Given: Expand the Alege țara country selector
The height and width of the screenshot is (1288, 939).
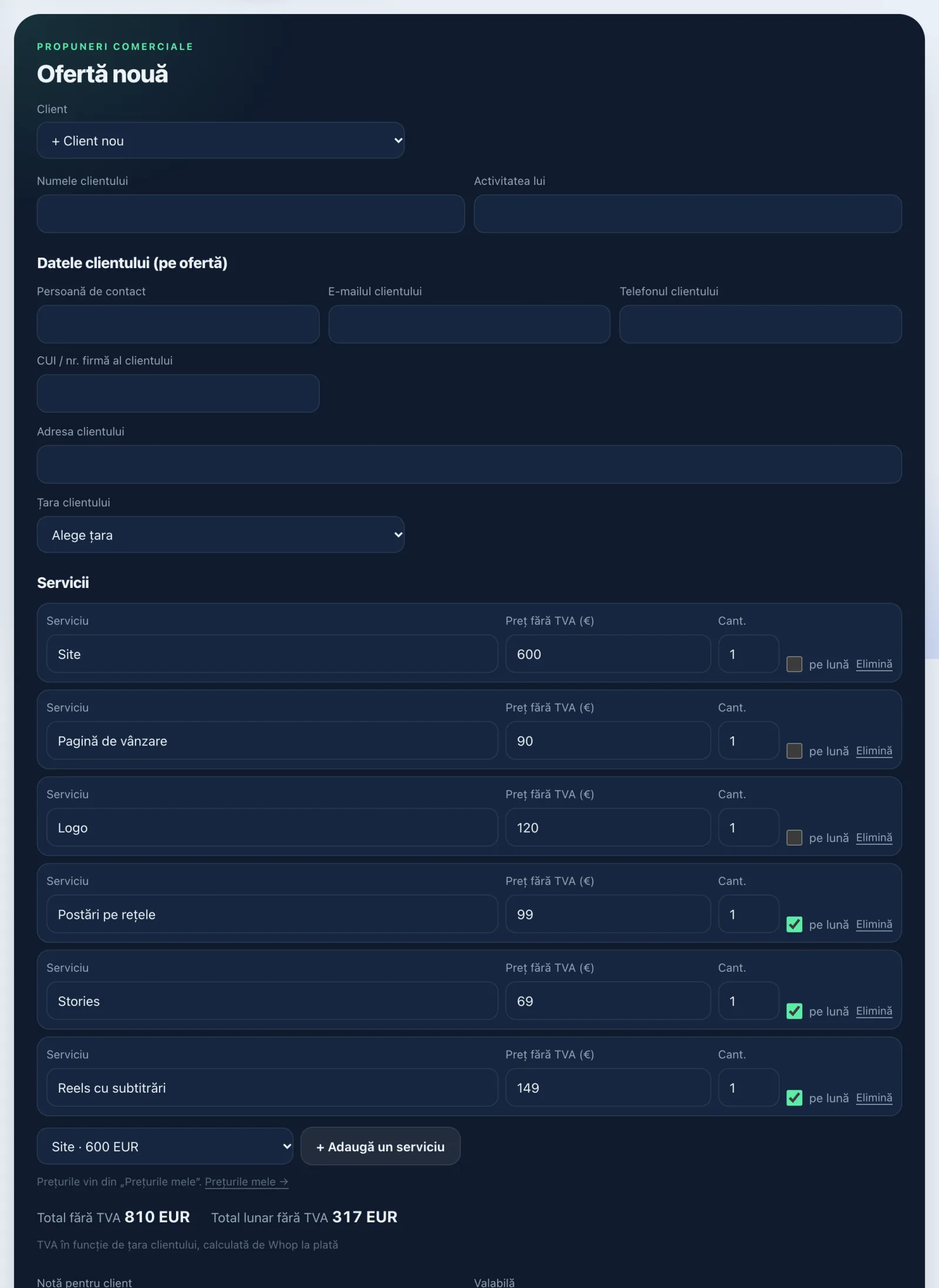Looking at the screenshot, I should (x=221, y=535).
